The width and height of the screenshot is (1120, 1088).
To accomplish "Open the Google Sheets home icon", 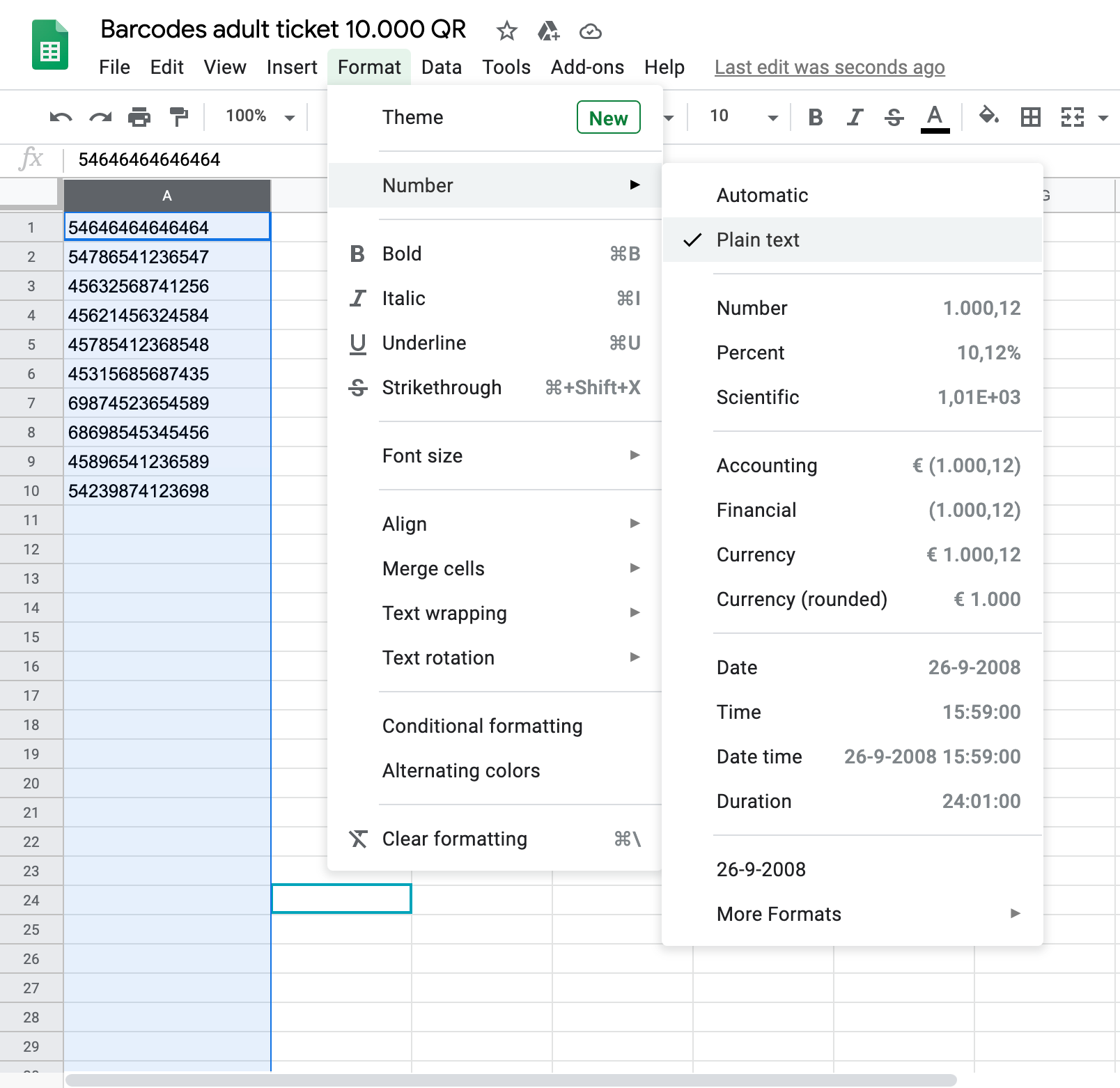I will pyautogui.click(x=50, y=46).
